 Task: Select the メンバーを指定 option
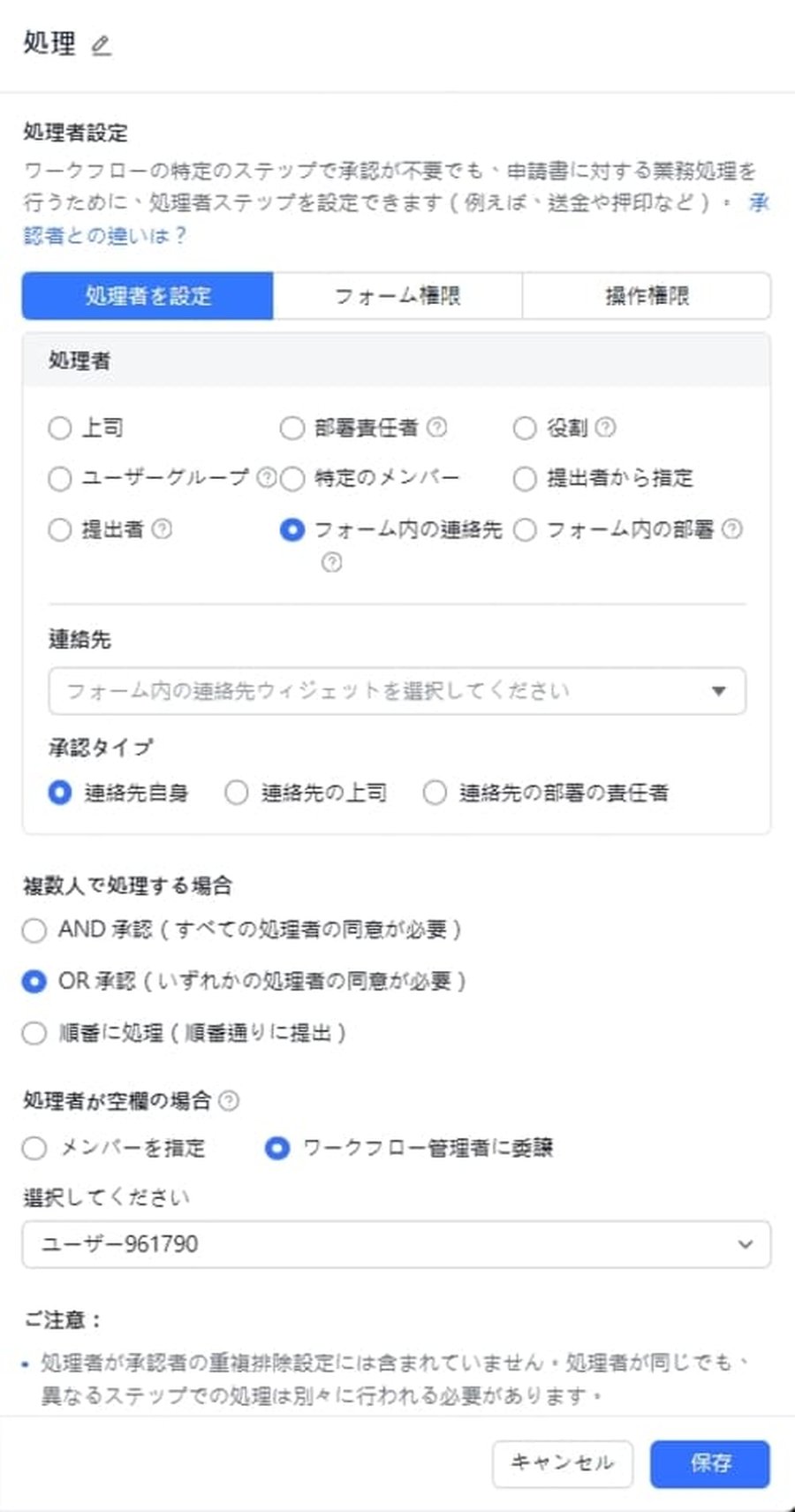pyautogui.click(x=34, y=1148)
